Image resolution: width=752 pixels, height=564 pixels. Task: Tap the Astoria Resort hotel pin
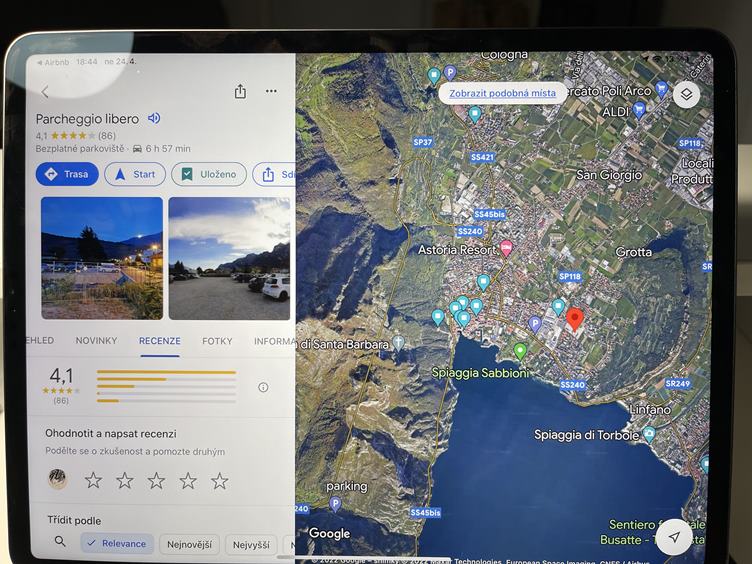click(x=506, y=248)
